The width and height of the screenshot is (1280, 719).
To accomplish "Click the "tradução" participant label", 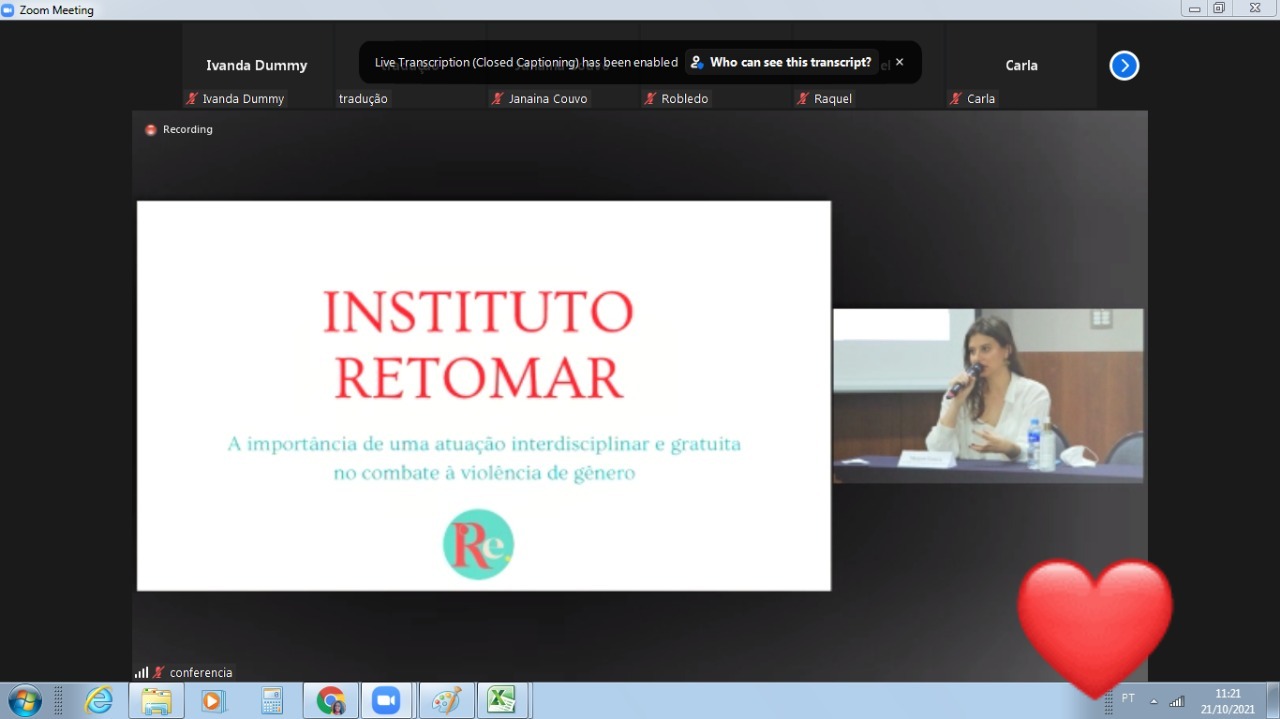I will [x=363, y=99].
